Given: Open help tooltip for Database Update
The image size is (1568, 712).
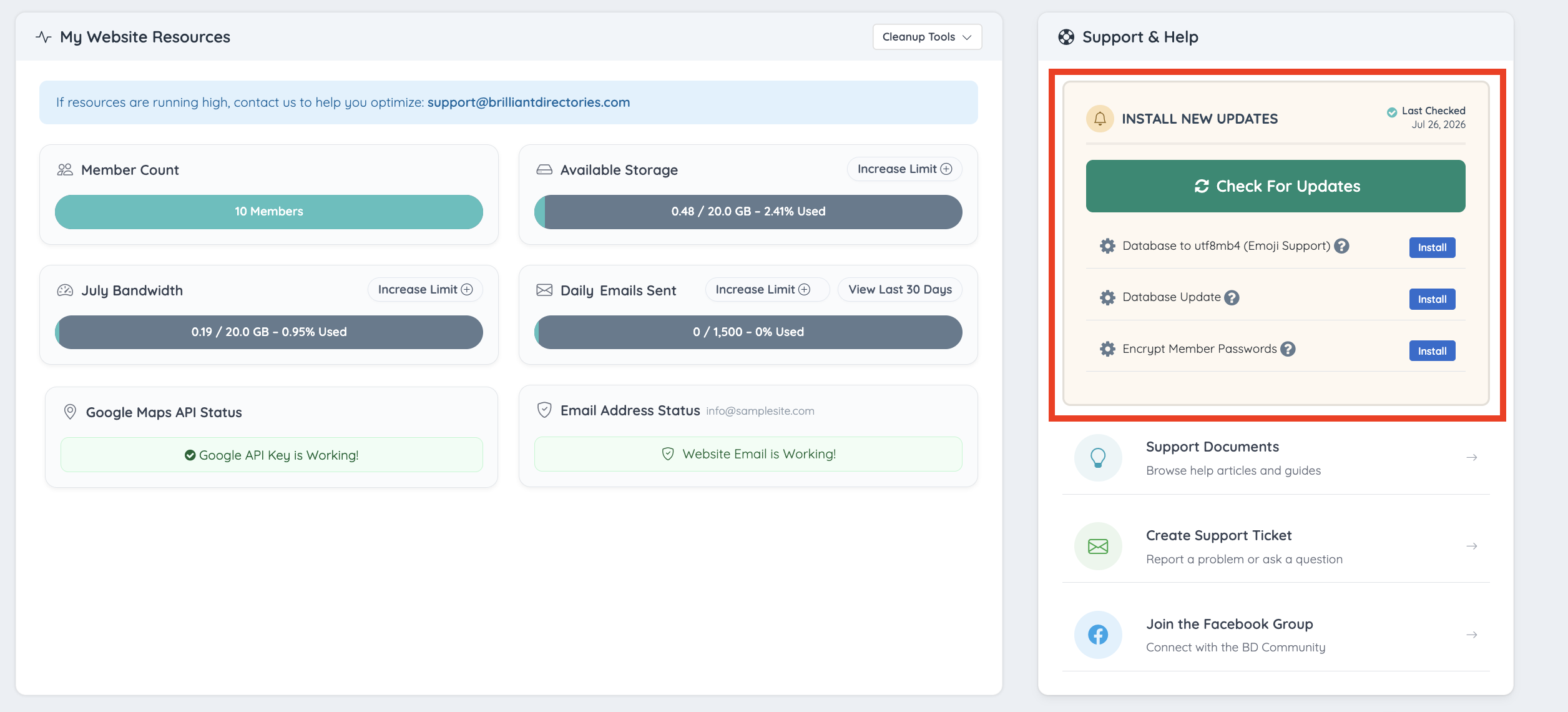Looking at the screenshot, I should [x=1232, y=298].
